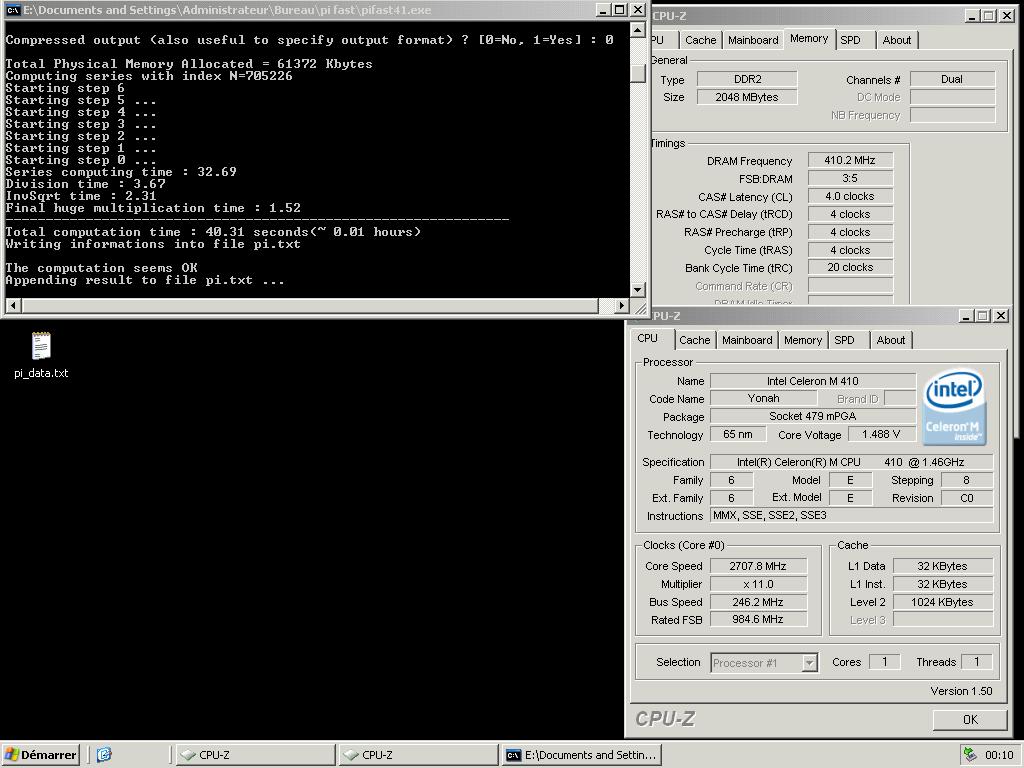1024x768 pixels.
Task: Select the E:\Documents and Settin... taskbar button
Action: (x=581, y=755)
